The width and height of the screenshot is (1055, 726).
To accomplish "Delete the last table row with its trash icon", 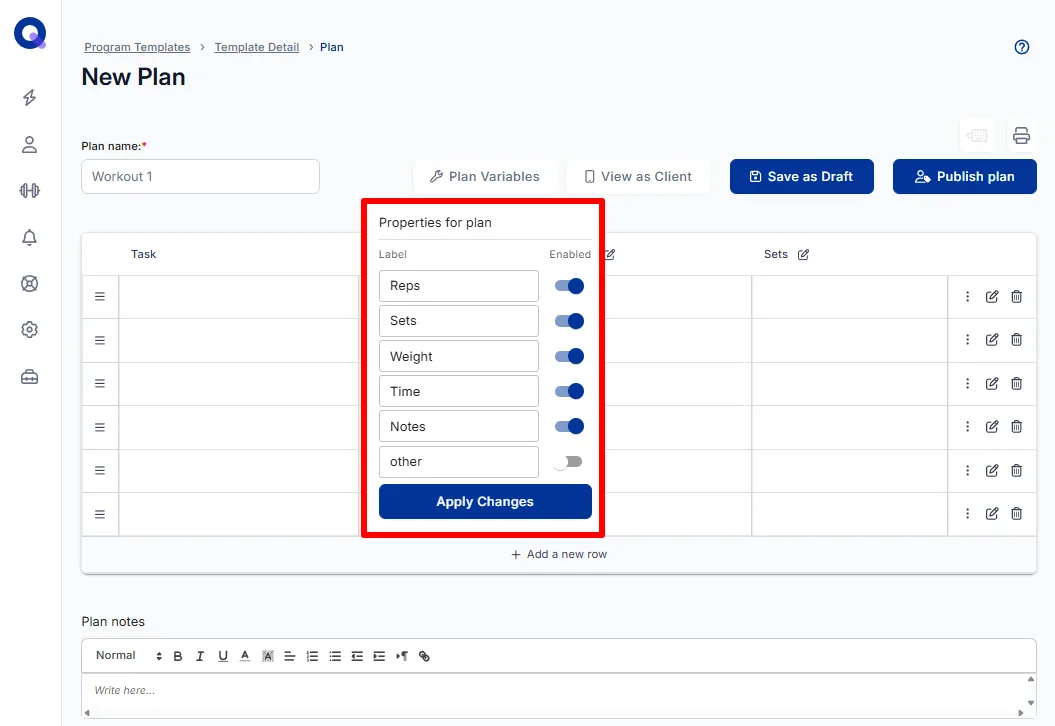I will click(x=1017, y=514).
